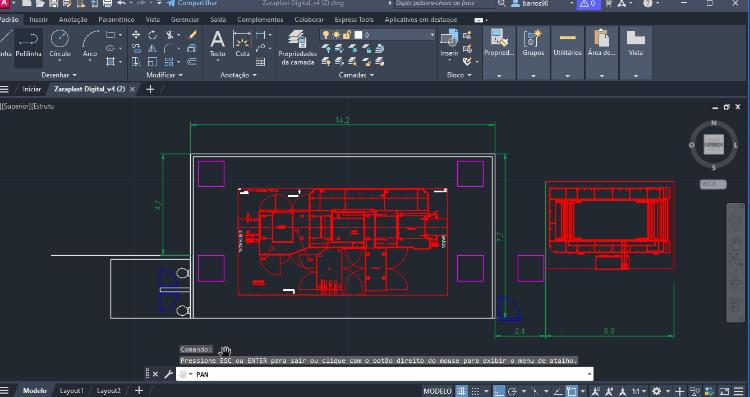Click the Trim scissors tool icon
This screenshot has width=750, height=397.
pos(169,35)
